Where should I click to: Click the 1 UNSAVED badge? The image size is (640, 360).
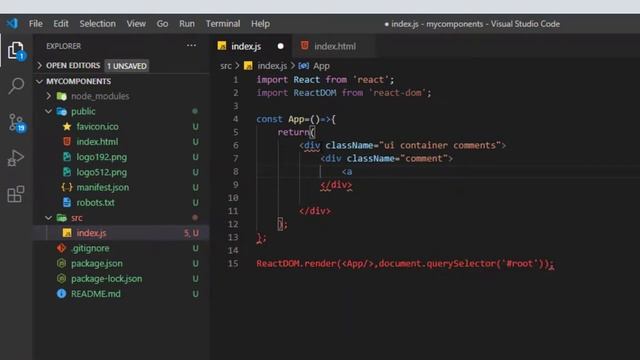point(127,66)
